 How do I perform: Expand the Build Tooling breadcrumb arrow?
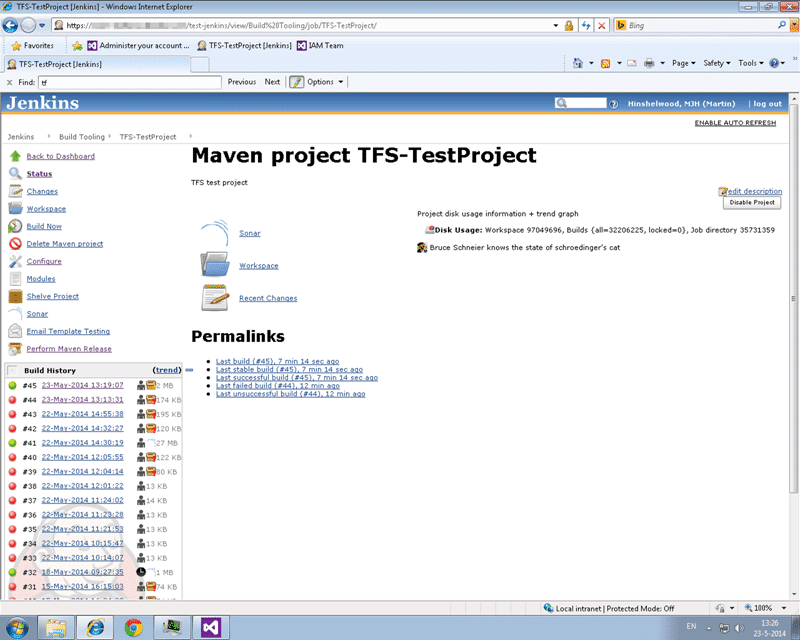pyautogui.click(x=110, y=136)
